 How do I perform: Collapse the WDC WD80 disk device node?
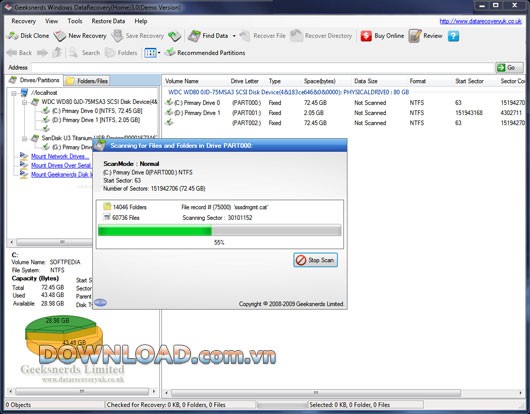pyautogui.click(x=24, y=102)
